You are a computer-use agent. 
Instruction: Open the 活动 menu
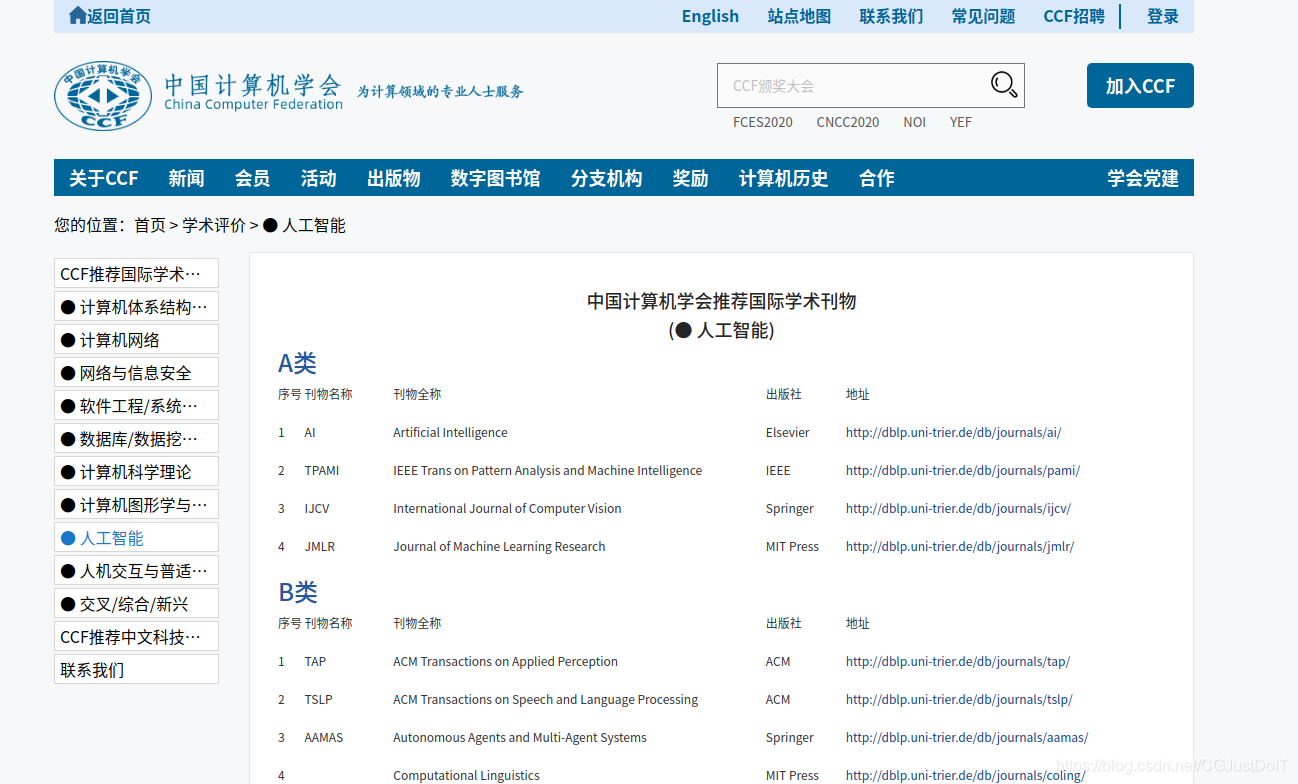tap(318, 178)
